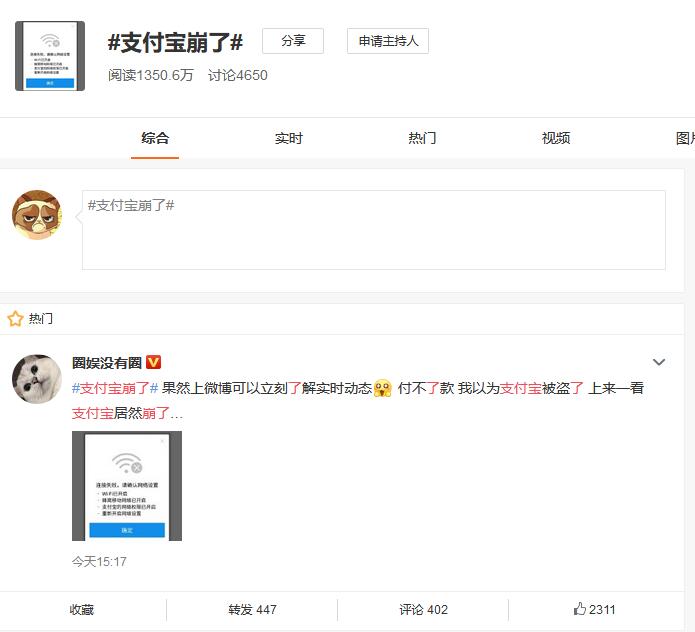Click 收藏 to favorite the post
This screenshot has width=695, height=632.
pos(82,609)
